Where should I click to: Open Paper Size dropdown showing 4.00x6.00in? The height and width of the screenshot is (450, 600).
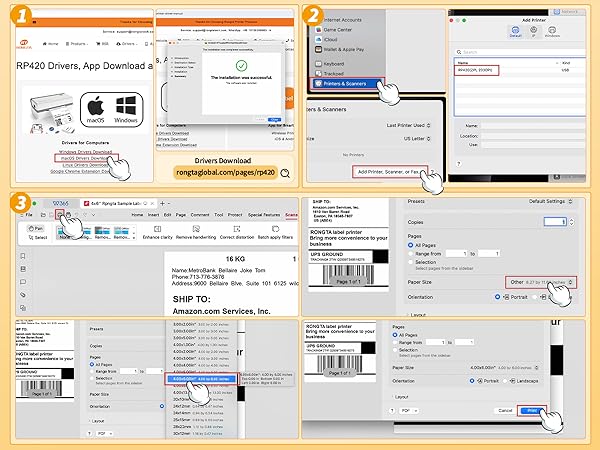point(504,367)
